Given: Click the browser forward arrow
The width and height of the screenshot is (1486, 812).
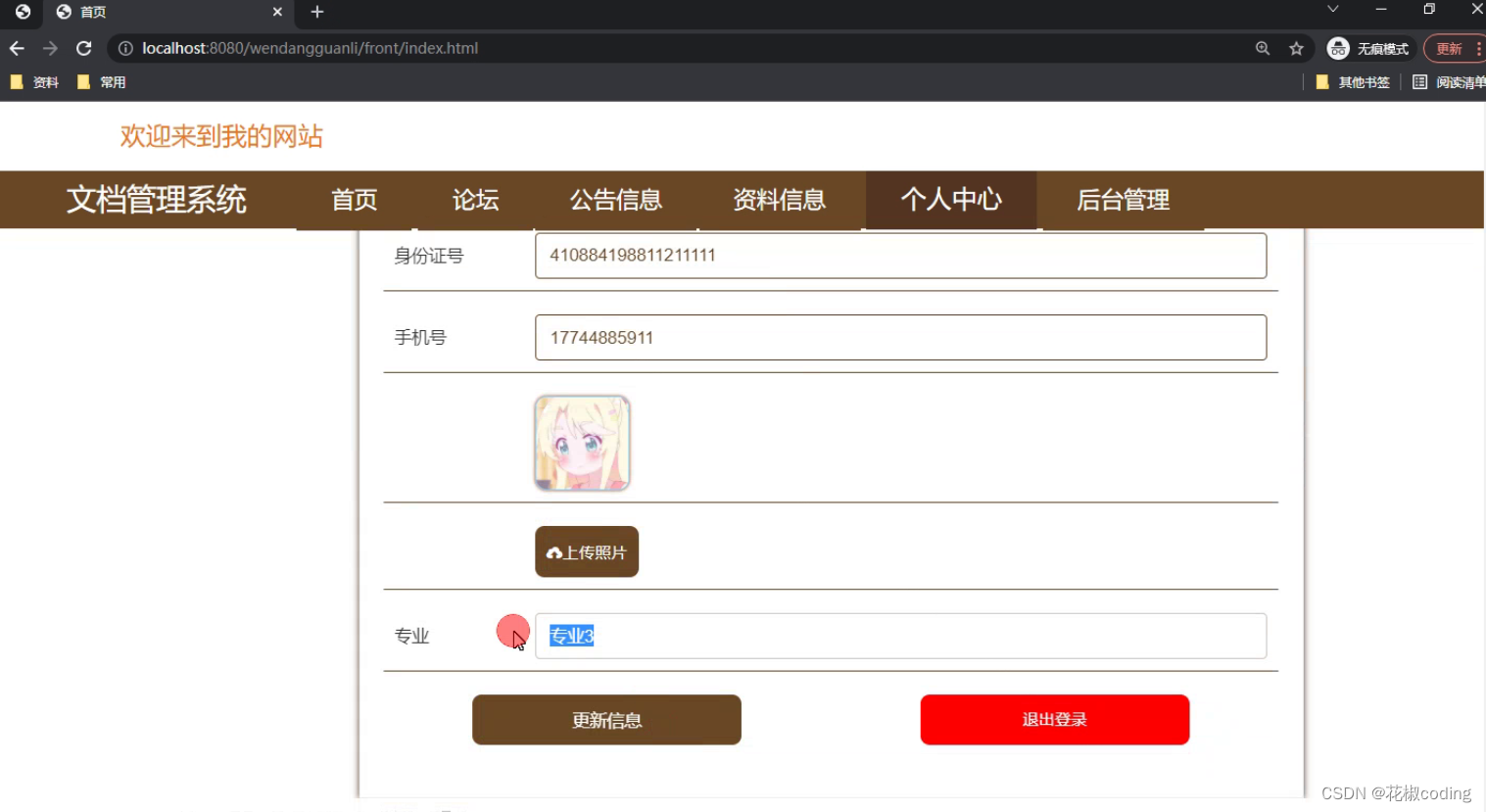Looking at the screenshot, I should click(50, 47).
